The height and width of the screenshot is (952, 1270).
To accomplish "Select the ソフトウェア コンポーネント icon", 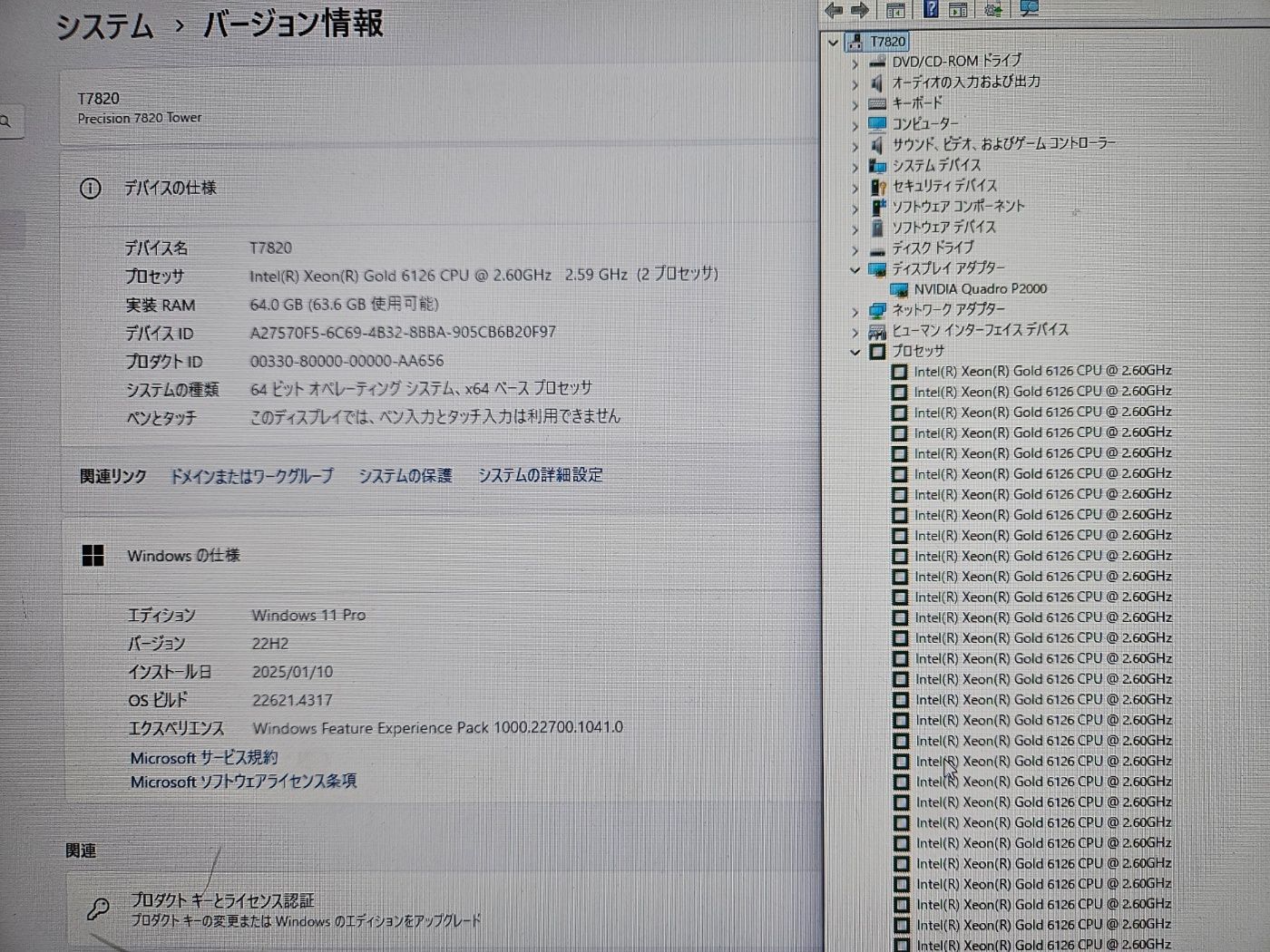I will coord(877,207).
